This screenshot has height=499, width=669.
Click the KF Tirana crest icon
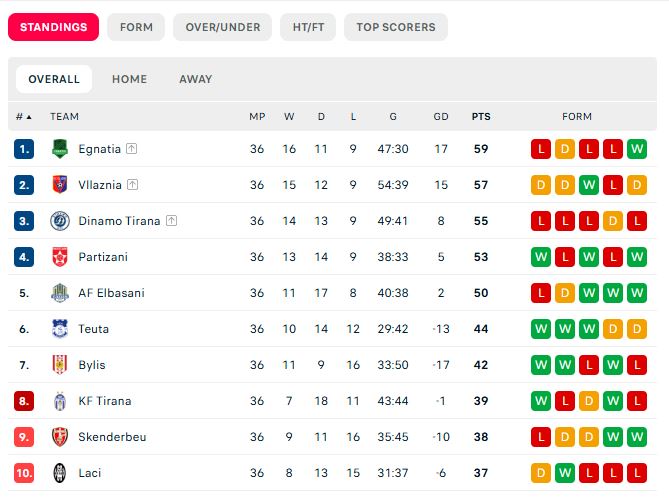click(60, 401)
